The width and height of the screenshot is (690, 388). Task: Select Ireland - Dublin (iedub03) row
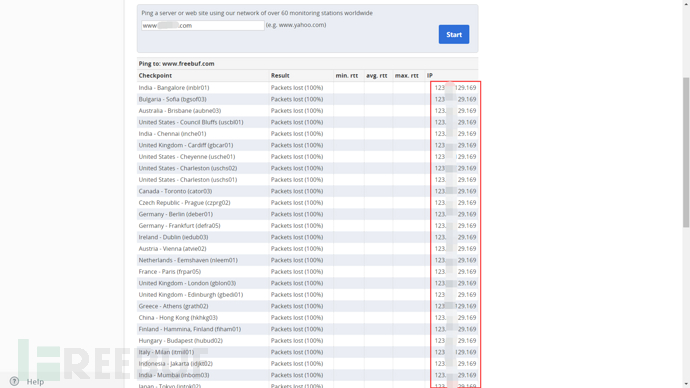pos(307,237)
